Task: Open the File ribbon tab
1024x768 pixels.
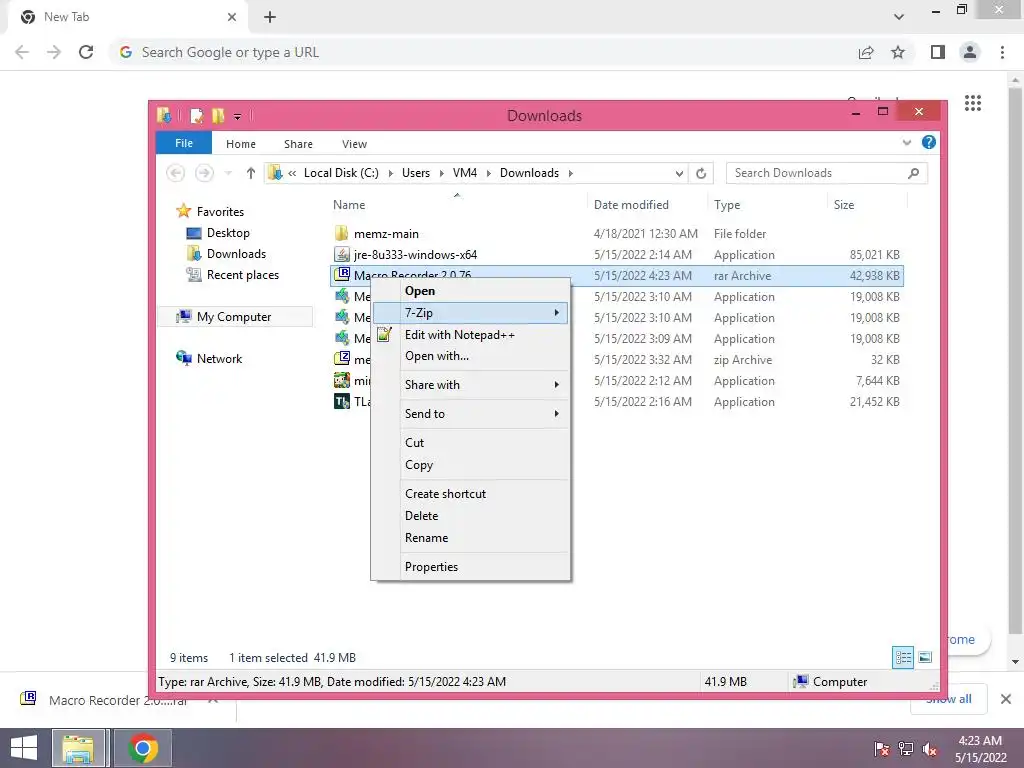Action: (x=184, y=143)
